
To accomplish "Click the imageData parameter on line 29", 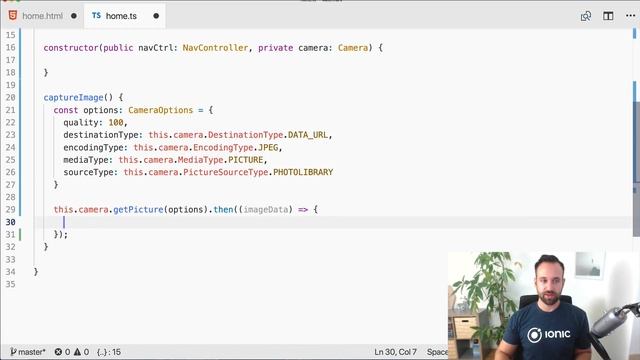I will pos(266,209).
